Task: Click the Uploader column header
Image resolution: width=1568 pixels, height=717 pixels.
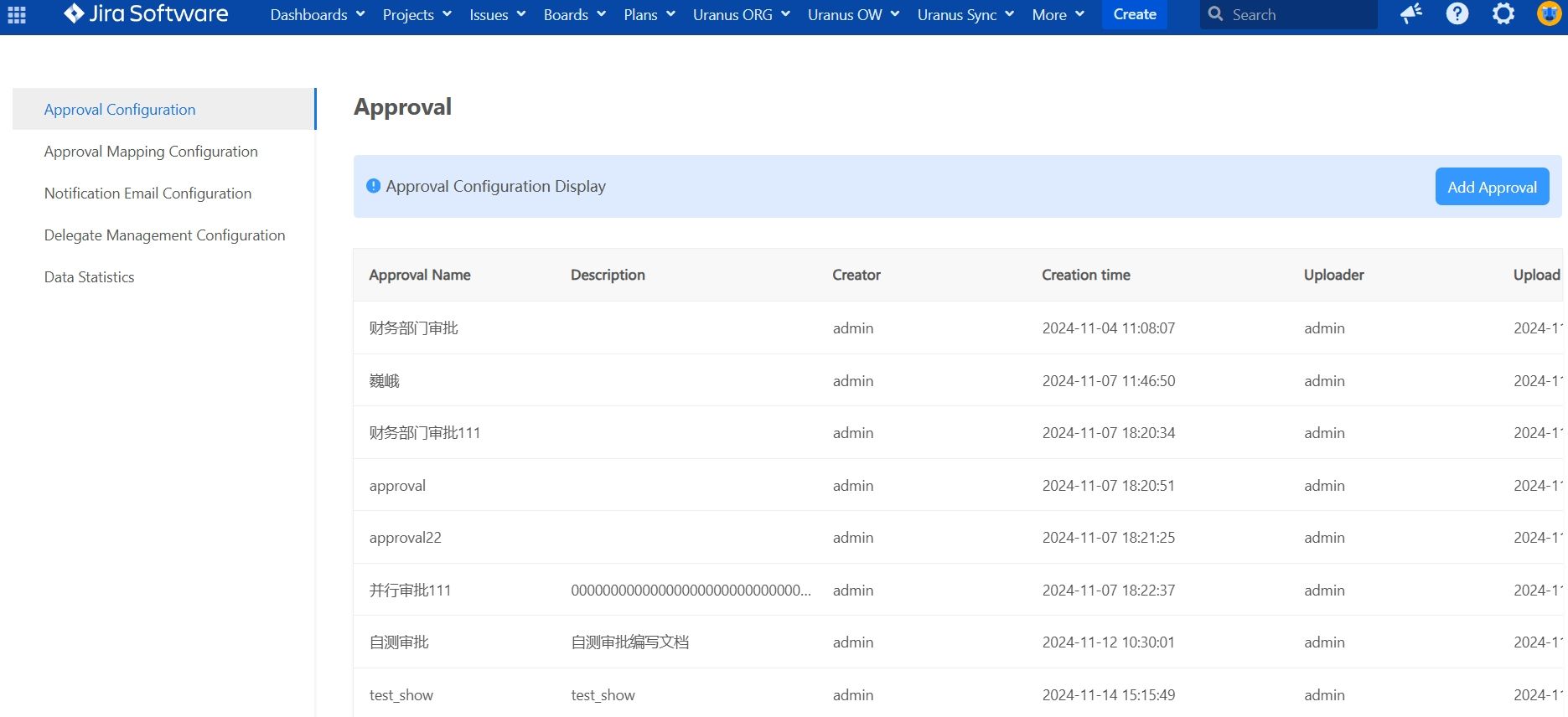Action: click(x=1333, y=275)
